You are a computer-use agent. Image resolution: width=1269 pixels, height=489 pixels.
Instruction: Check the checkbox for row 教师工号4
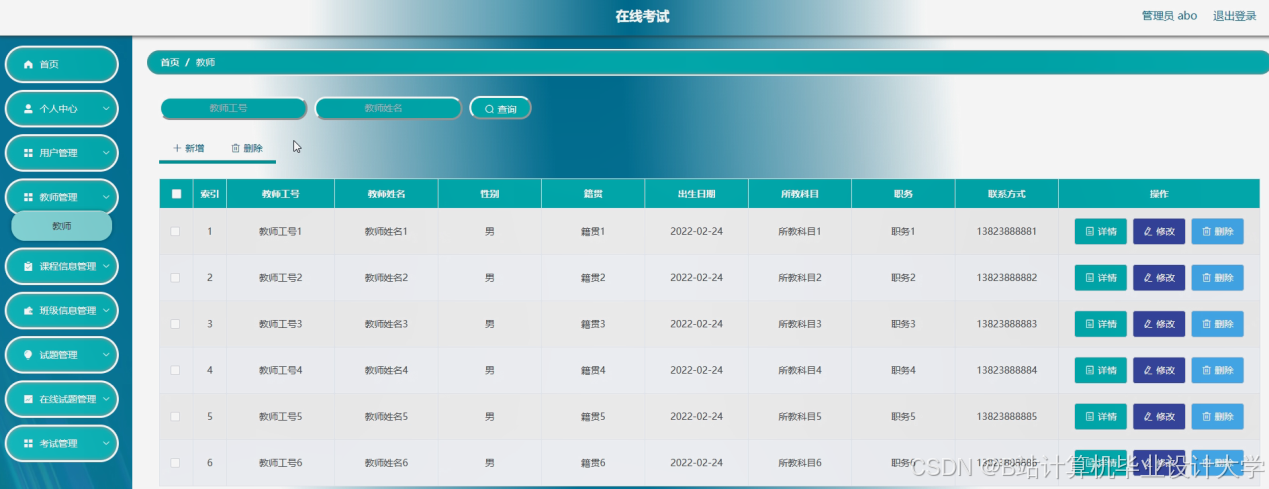[x=176, y=370]
